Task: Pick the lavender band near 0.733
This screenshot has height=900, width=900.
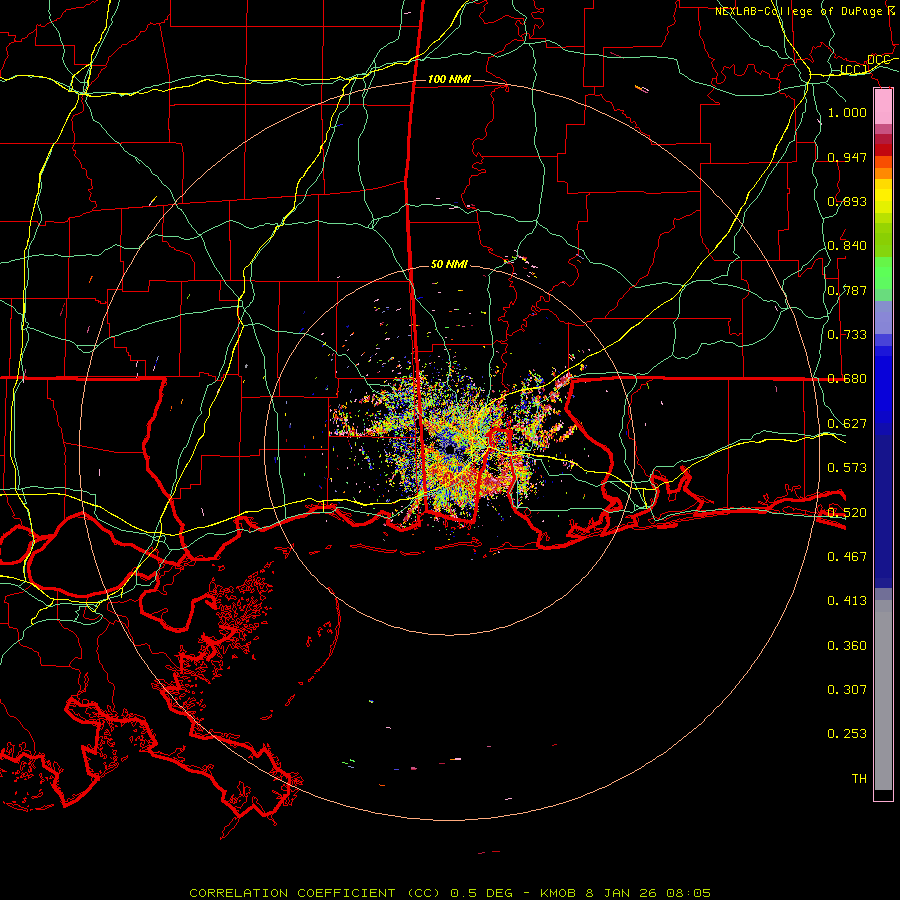Action: (883, 317)
